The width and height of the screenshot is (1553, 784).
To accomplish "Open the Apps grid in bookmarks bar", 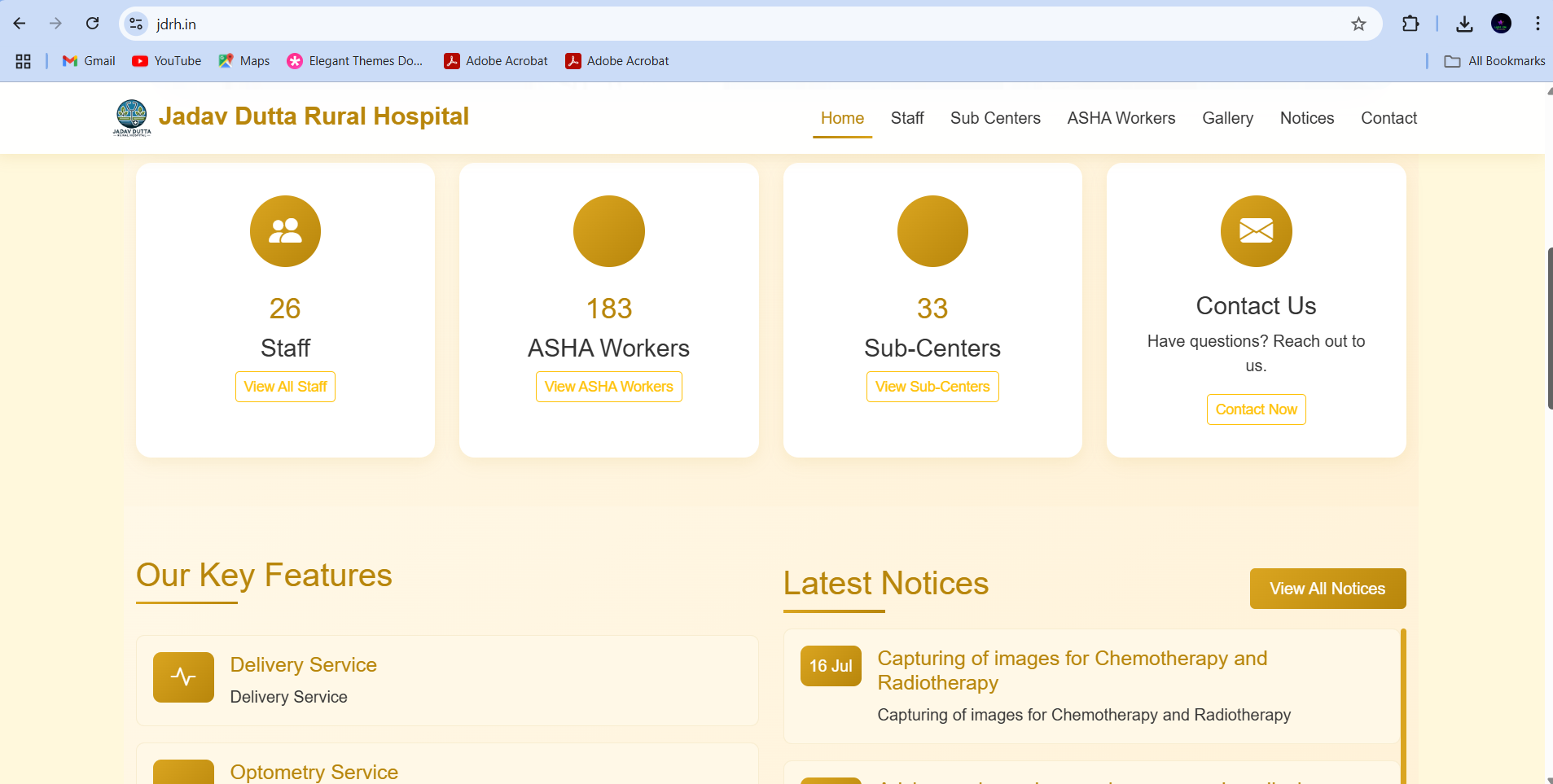I will [24, 61].
